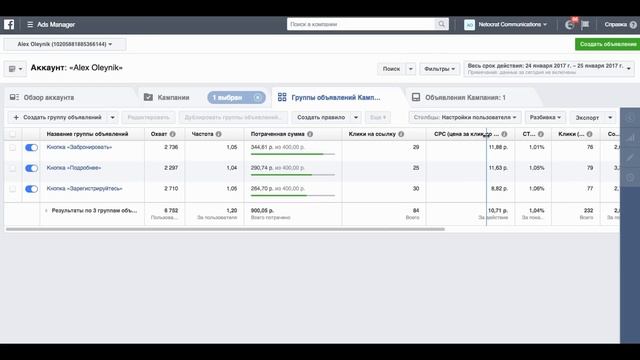640x360 pixels.
Task: Click the green Создать объявление button
Action: 607,44
